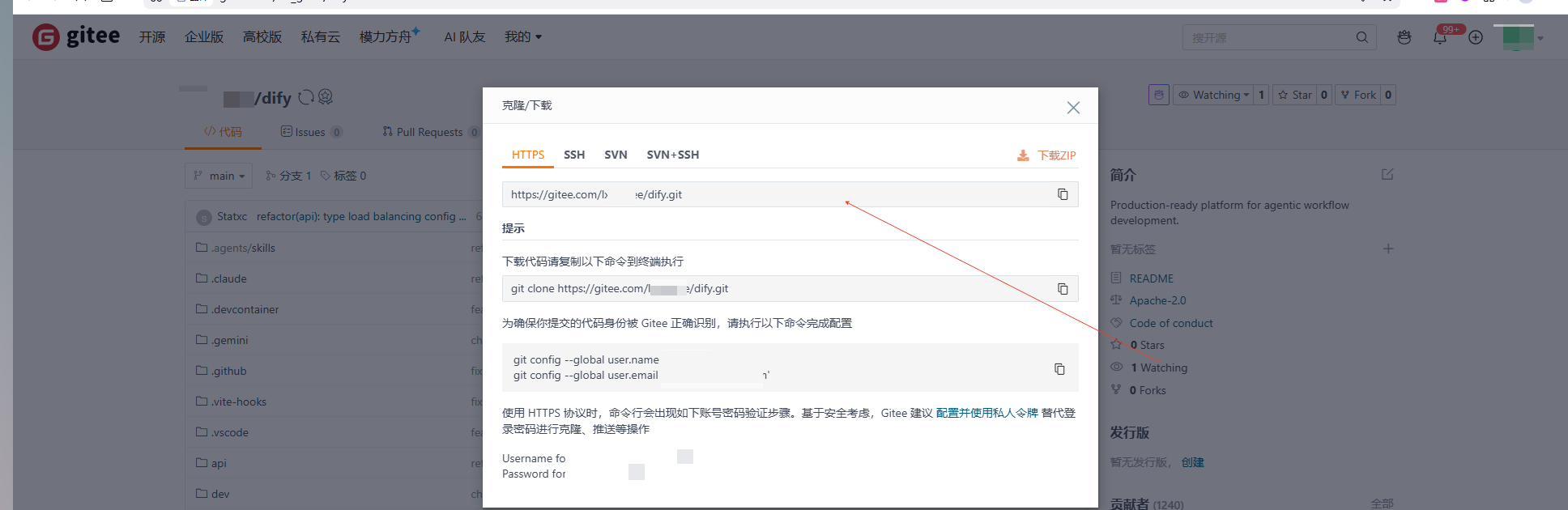This screenshot has width=1568, height=510.
Task: Click the 下载ZIP link
Action: [1057, 155]
